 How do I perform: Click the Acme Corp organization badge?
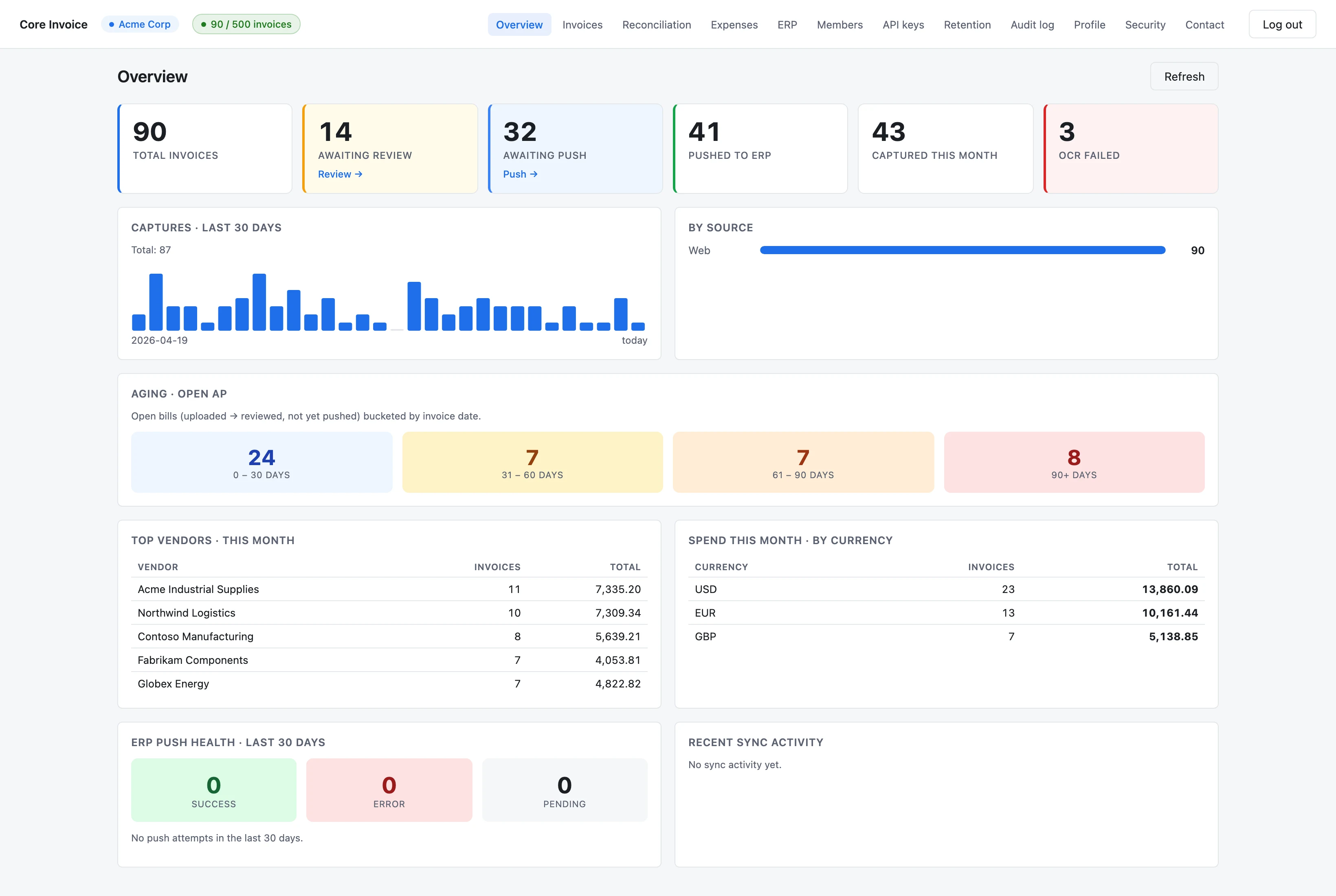pyautogui.click(x=140, y=24)
